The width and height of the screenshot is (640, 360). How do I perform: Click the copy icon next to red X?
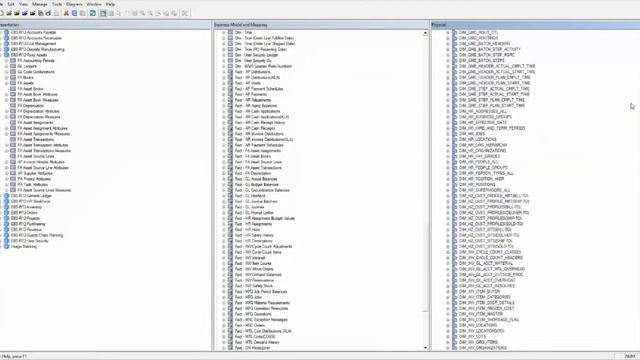coord(74,13)
